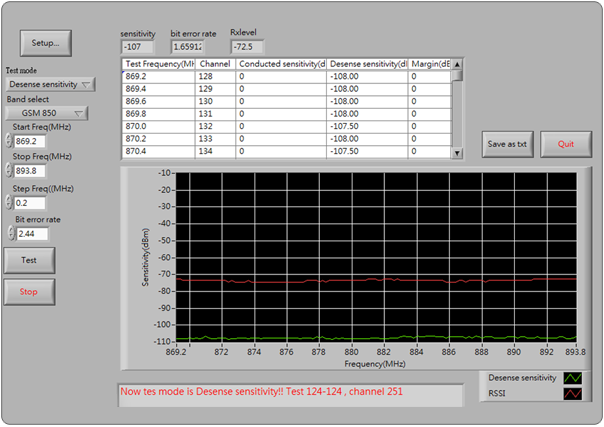The width and height of the screenshot is (604, 427).
Task: Click the red RSSI trace in the graph
Action: (x=376, y=280)
